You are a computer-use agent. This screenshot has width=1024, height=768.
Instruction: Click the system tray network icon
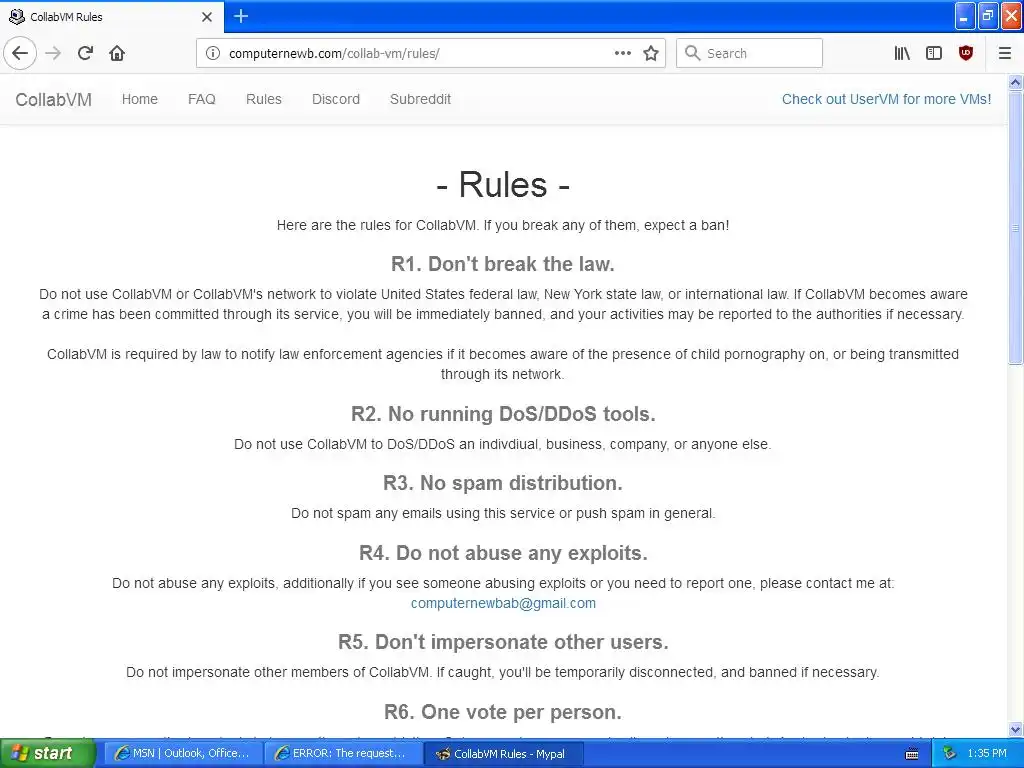pos(949,754)
